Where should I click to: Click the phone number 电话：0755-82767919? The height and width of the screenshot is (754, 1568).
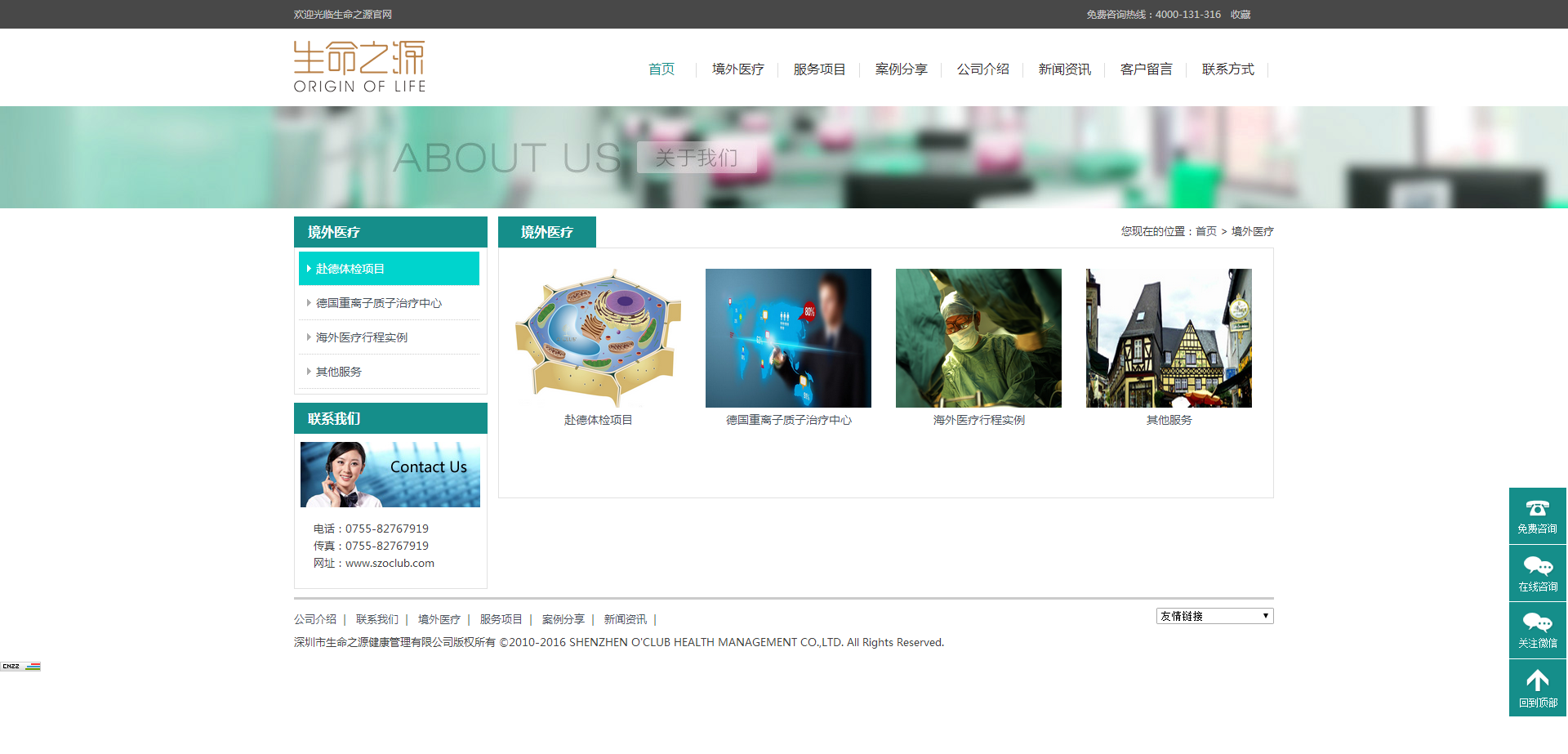click(x=371, y=529)
